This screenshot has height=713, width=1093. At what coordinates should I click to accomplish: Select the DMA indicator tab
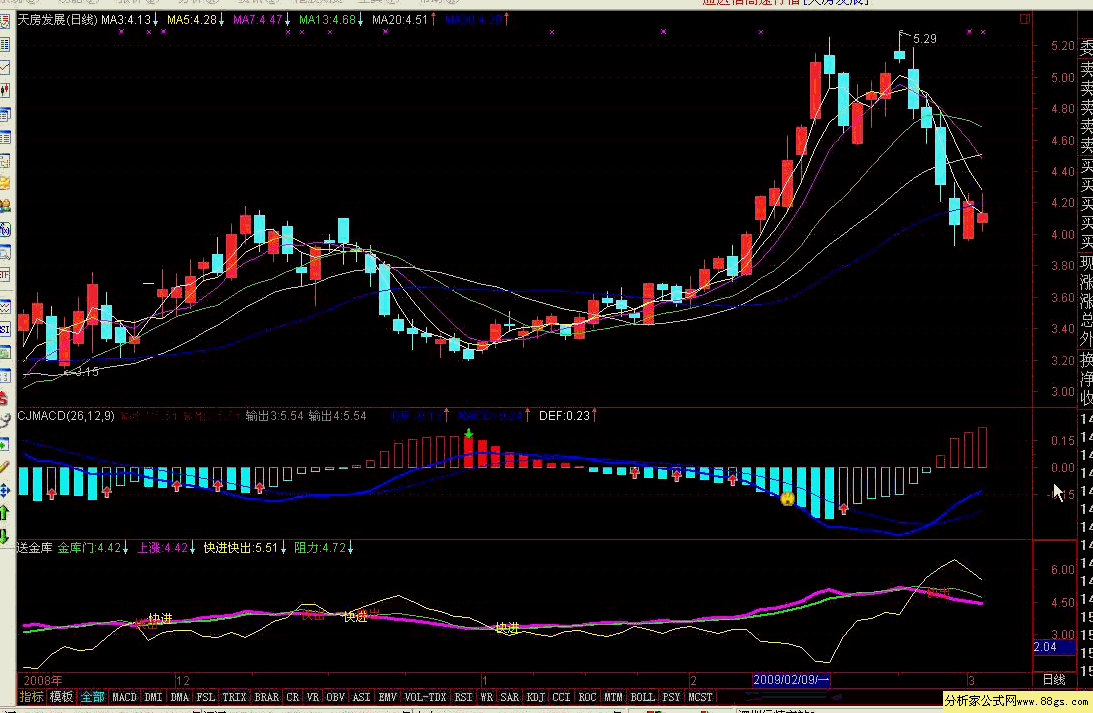pyautogui.click(x=180, y=696)
